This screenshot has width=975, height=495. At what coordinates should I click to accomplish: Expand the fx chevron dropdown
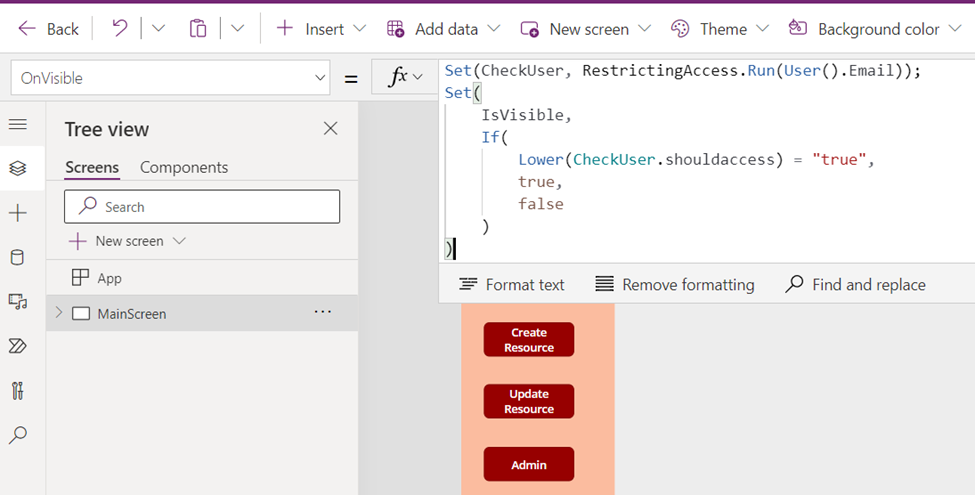[x=418, y=77]
